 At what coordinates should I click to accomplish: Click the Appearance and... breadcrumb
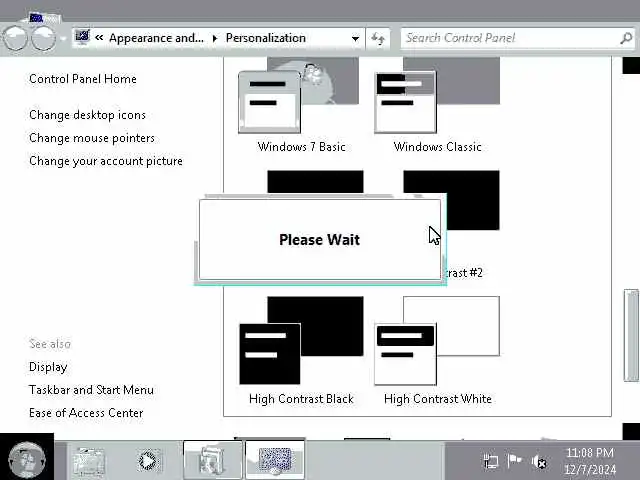tap(156, 38)
